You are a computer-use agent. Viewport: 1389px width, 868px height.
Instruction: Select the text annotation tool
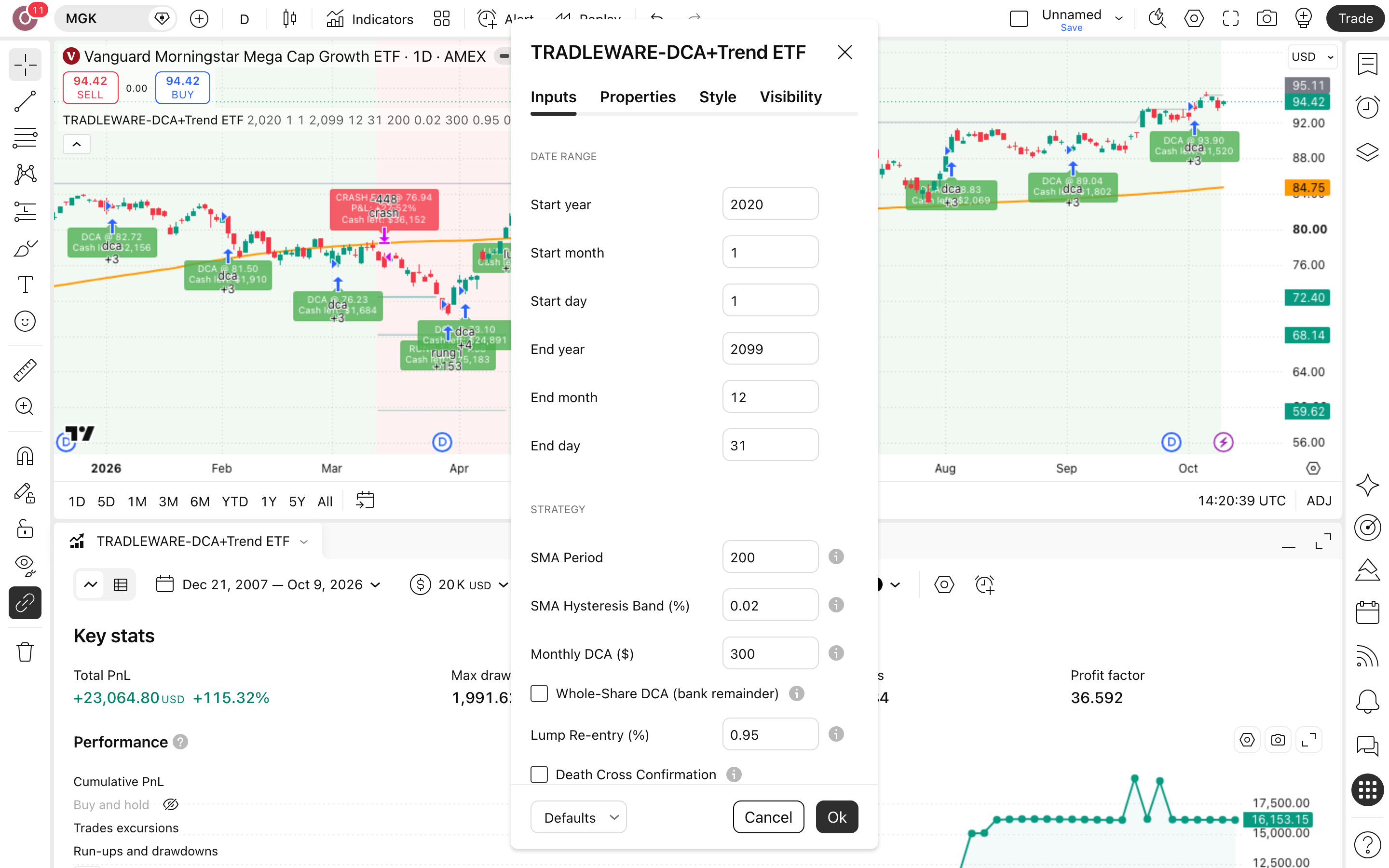25,285
